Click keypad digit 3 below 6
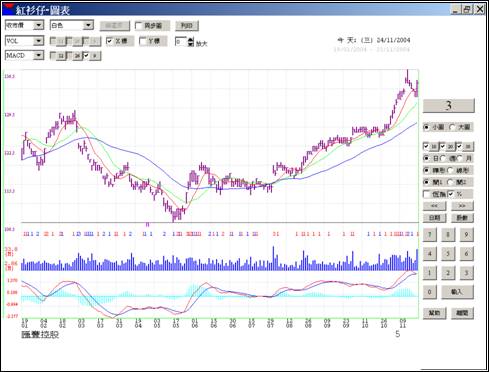489x372 pixels. [466, 273]
